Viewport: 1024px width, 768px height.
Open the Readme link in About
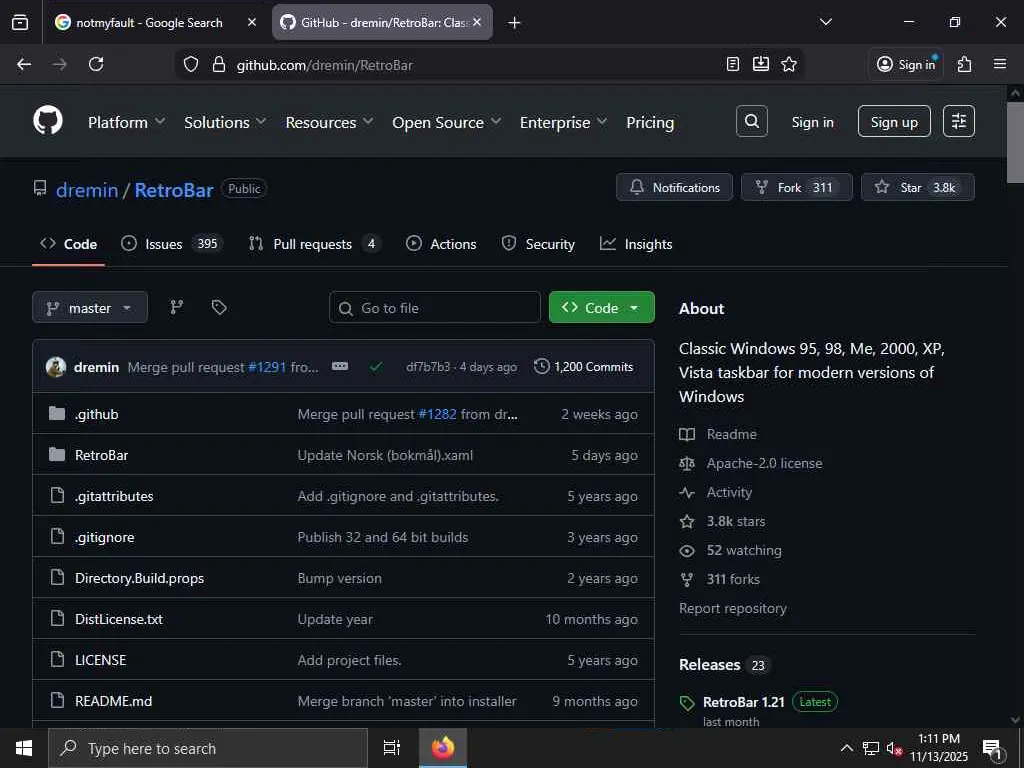731,434
